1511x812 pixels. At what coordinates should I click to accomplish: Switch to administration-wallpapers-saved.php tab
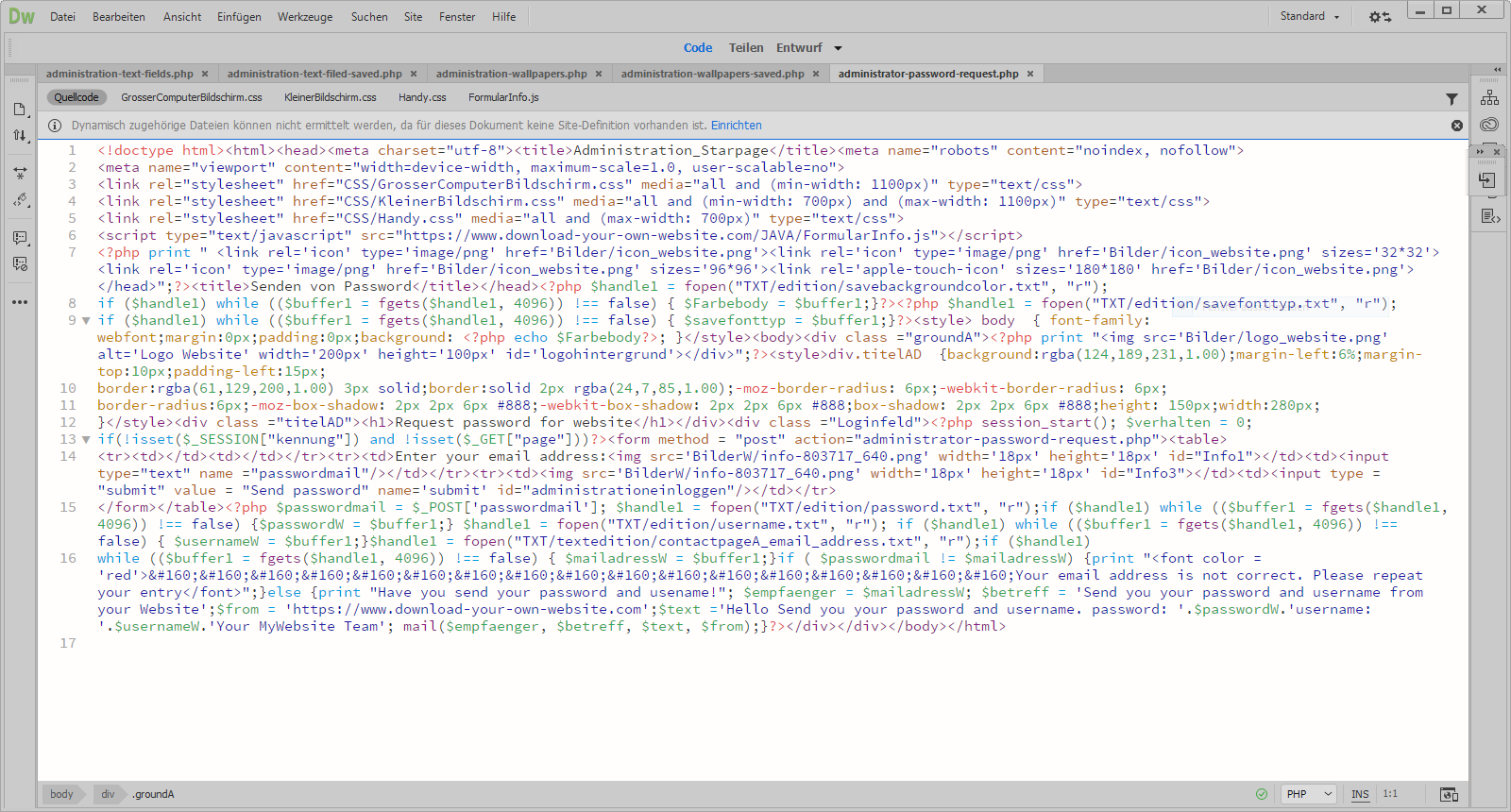point(713,74)
